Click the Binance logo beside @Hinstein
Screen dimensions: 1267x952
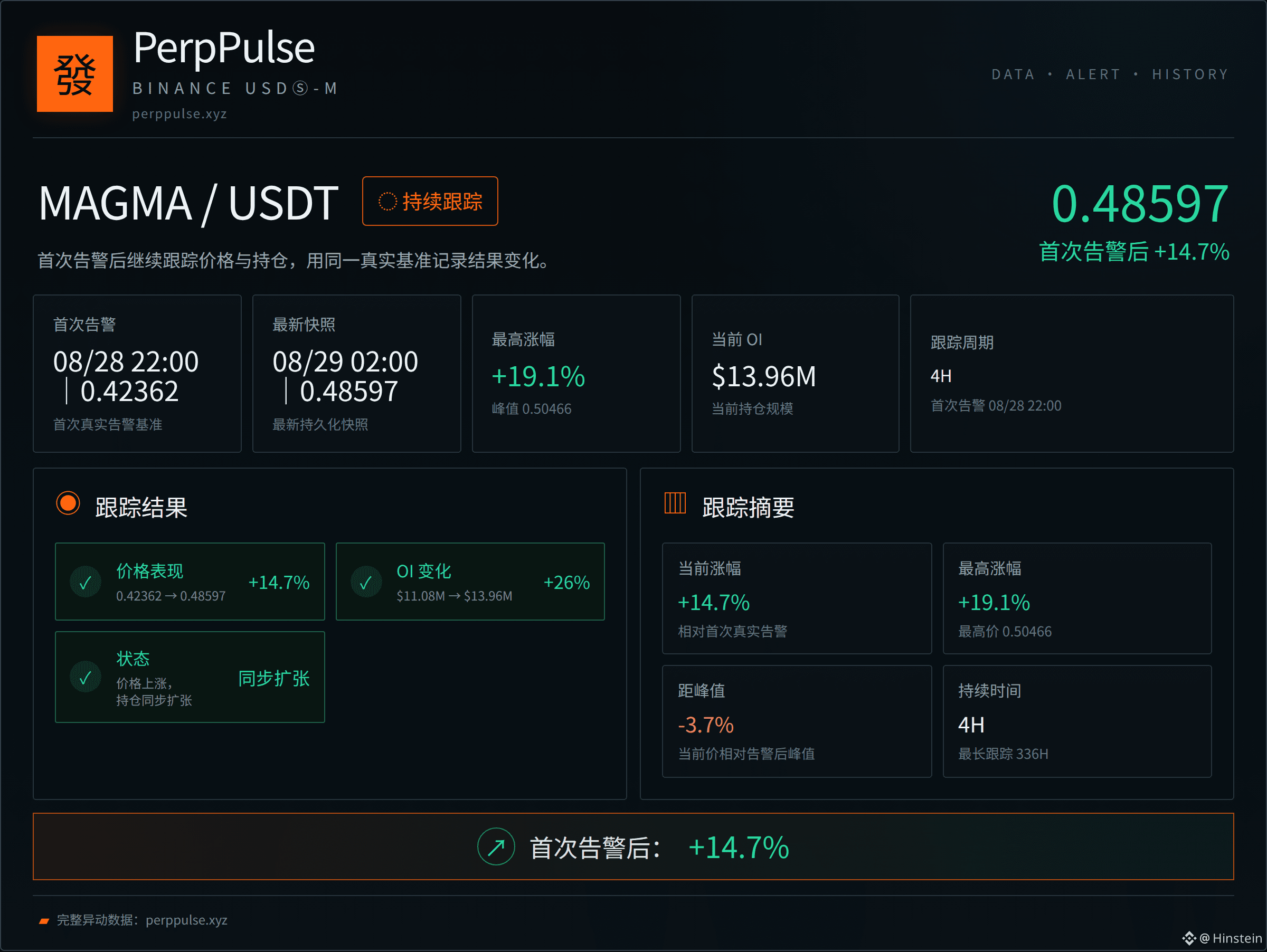[1189, 938]
